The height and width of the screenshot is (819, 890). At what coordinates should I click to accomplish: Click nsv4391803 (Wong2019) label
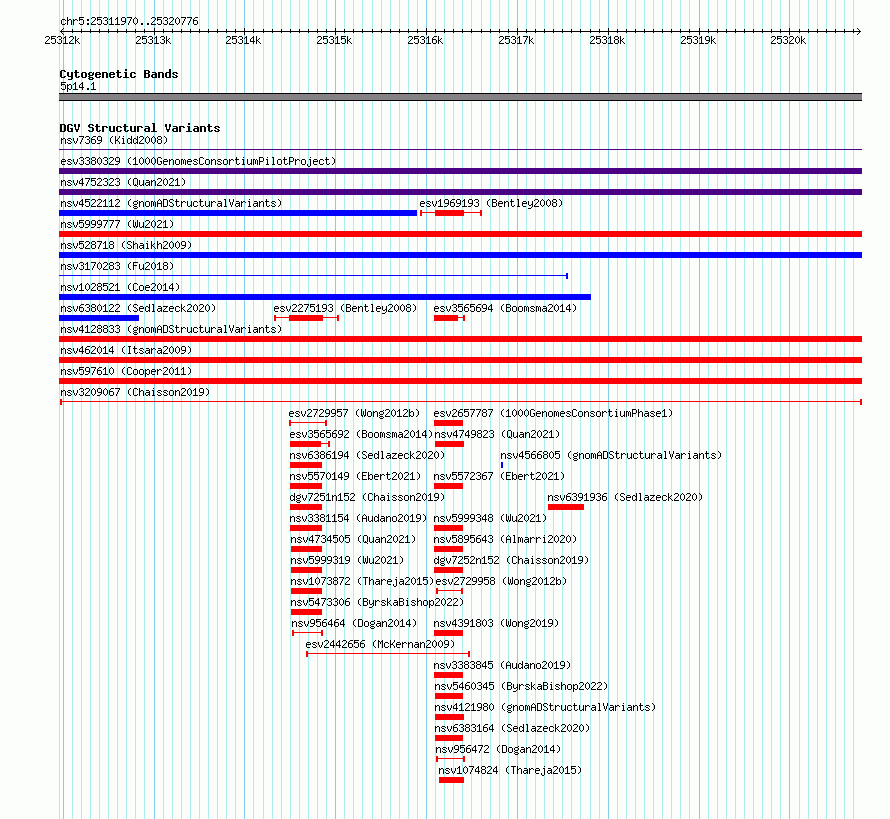[x=497, y=623]
